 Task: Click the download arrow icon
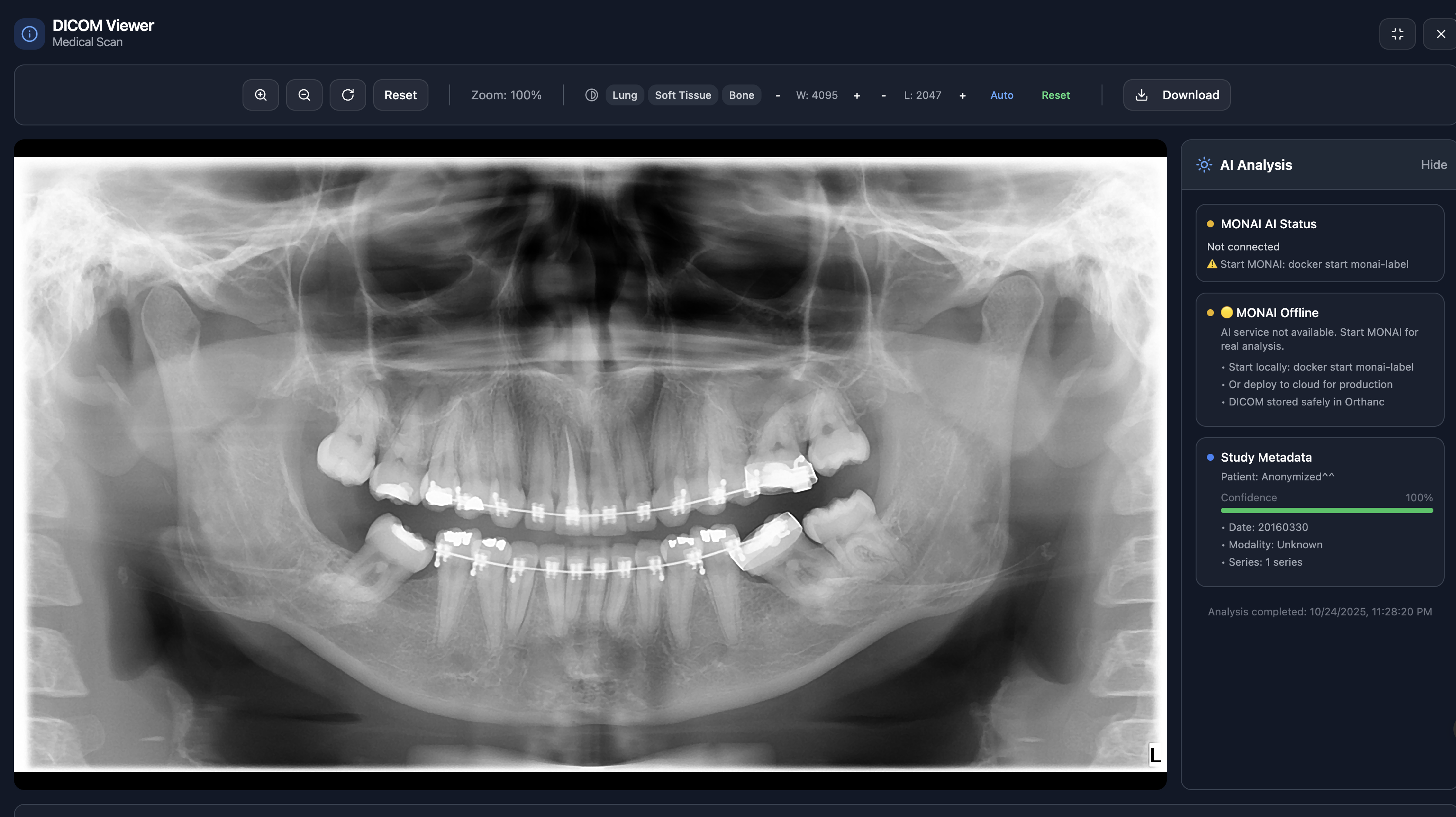tap(1141, 95)
